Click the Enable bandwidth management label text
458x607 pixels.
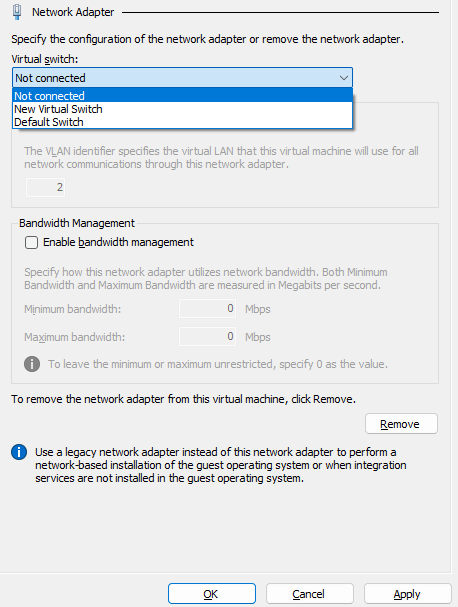pyautogui.click(x=118, y=242)
